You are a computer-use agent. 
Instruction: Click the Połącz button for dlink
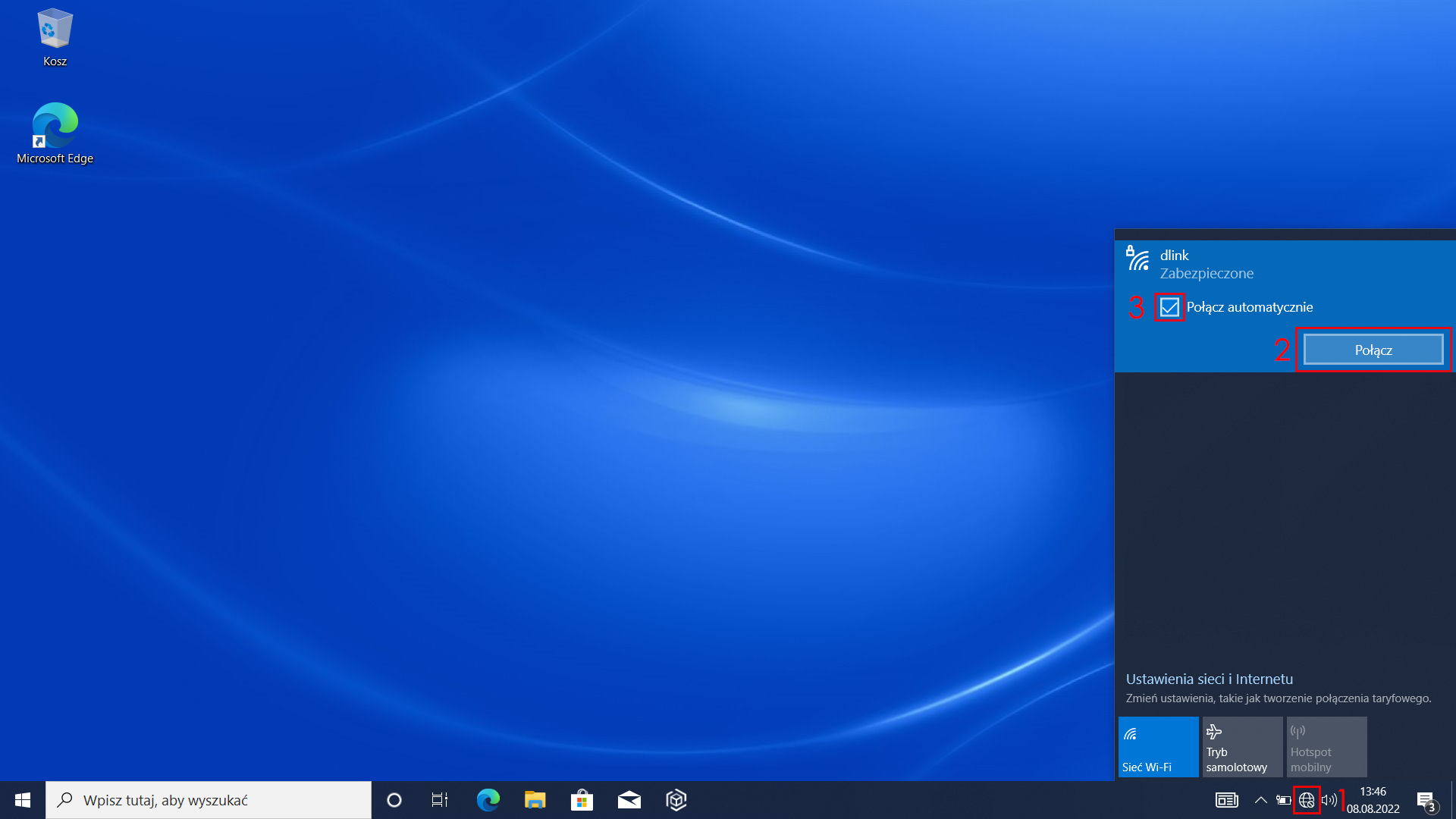point(1373,350)
